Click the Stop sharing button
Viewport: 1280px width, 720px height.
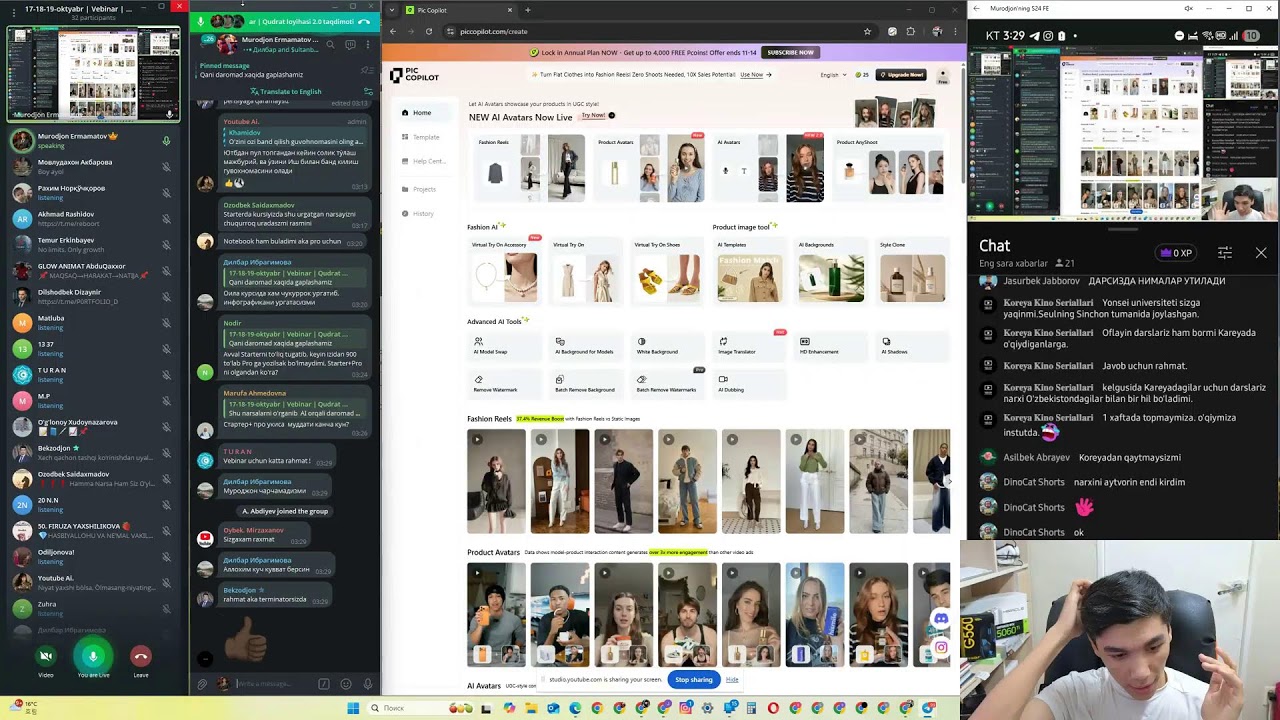(x=694, y=680)
